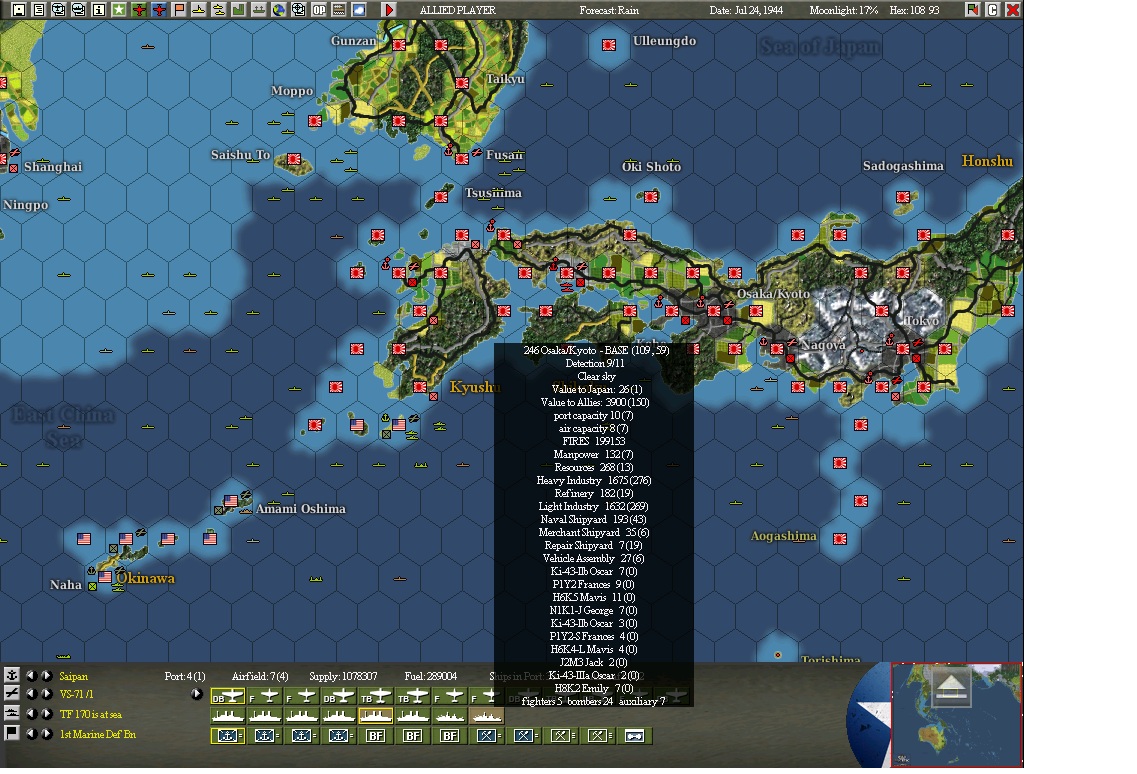Select the yellow-highlighted ship task force icon
The width and height of the screenshot is (1137, 774).
pyautogui.click(x=376, y=716)
